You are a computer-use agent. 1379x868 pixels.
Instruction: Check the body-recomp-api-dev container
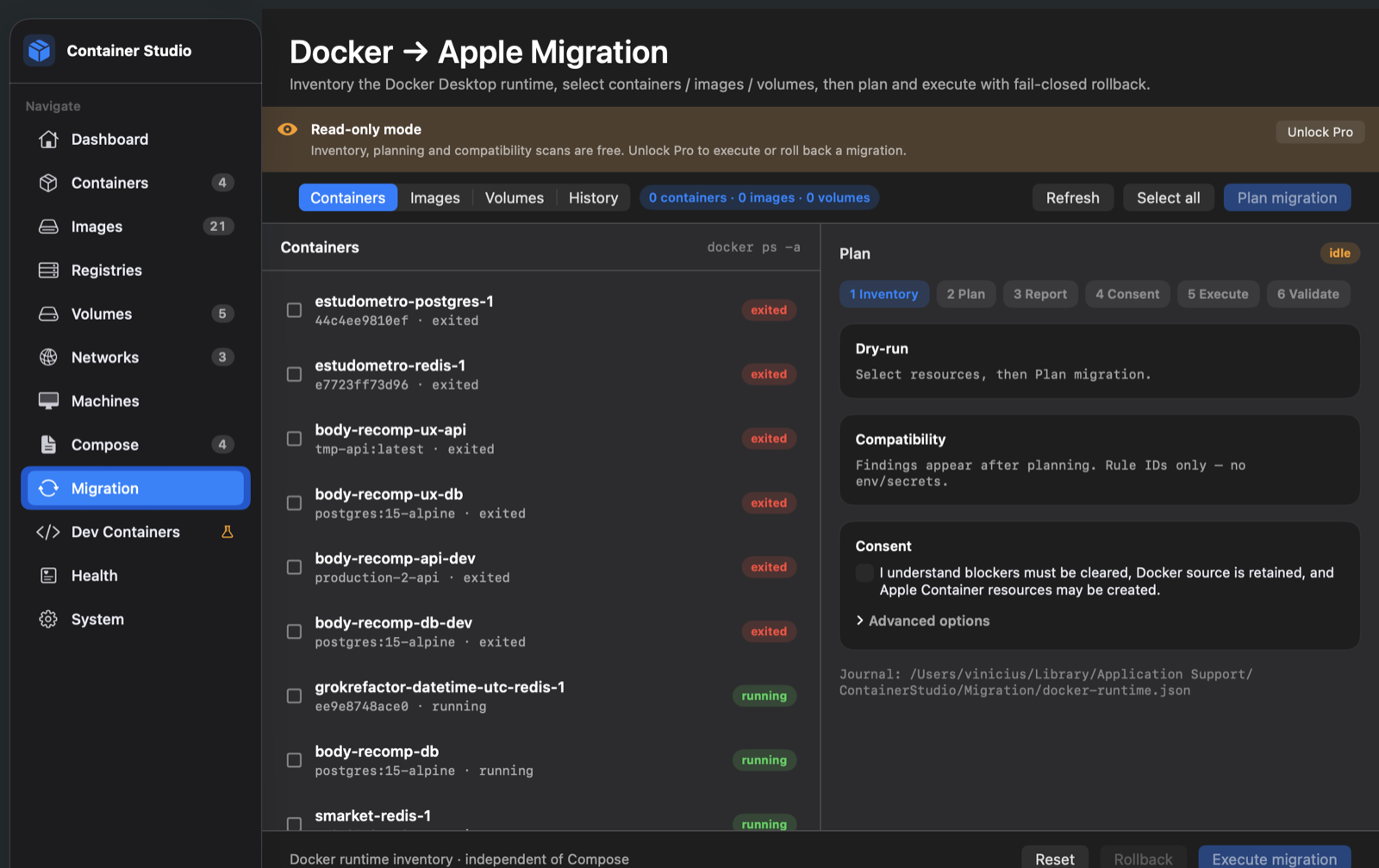[x=294, y=567]
